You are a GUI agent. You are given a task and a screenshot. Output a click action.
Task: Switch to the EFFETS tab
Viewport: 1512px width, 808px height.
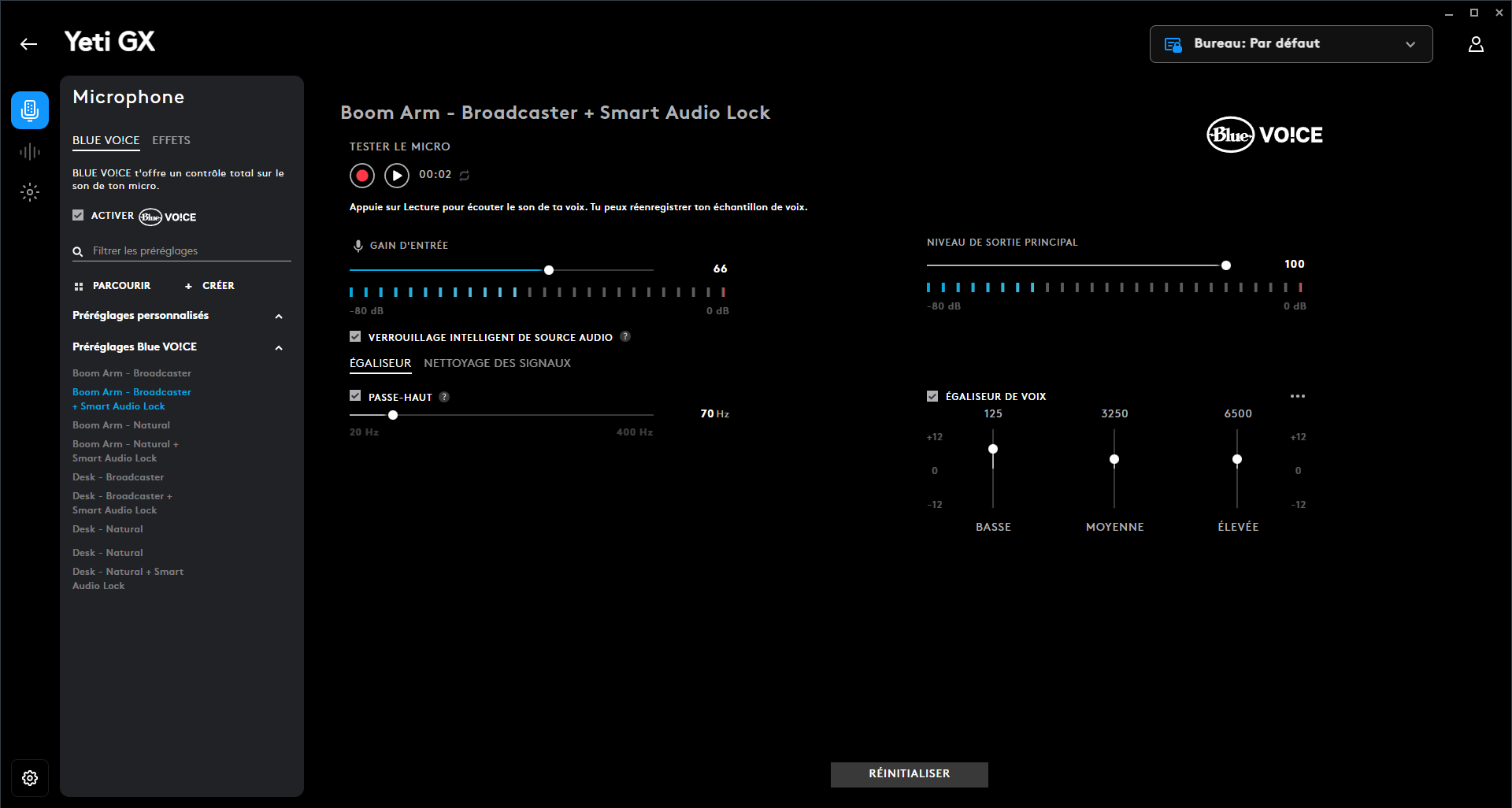[x=171, y=140]
